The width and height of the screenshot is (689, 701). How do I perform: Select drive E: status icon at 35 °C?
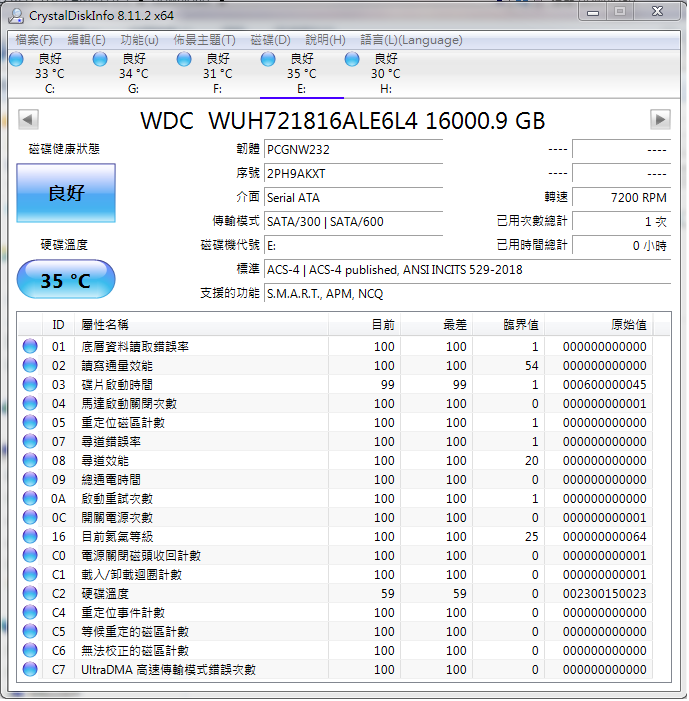point(268,59)
